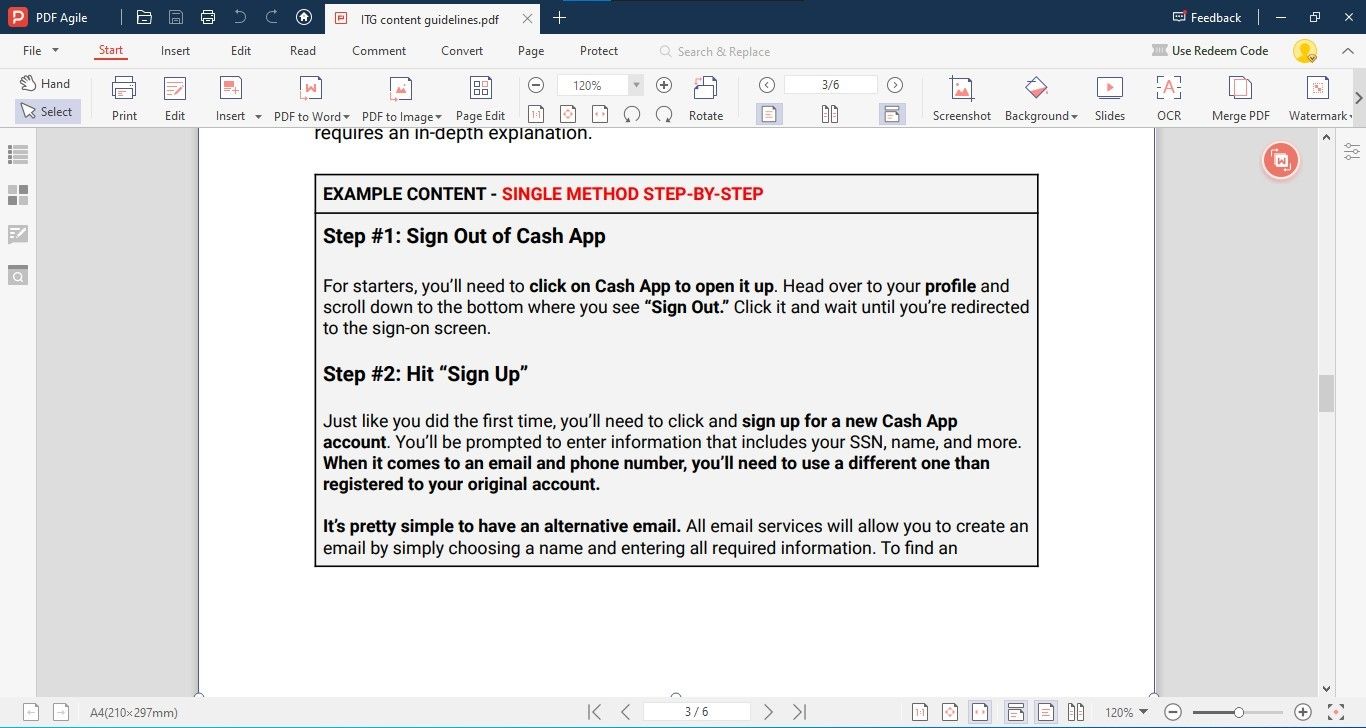Save the document with the disk icon
Viewport: 1366px width, 728px height.
coord(176,17)
